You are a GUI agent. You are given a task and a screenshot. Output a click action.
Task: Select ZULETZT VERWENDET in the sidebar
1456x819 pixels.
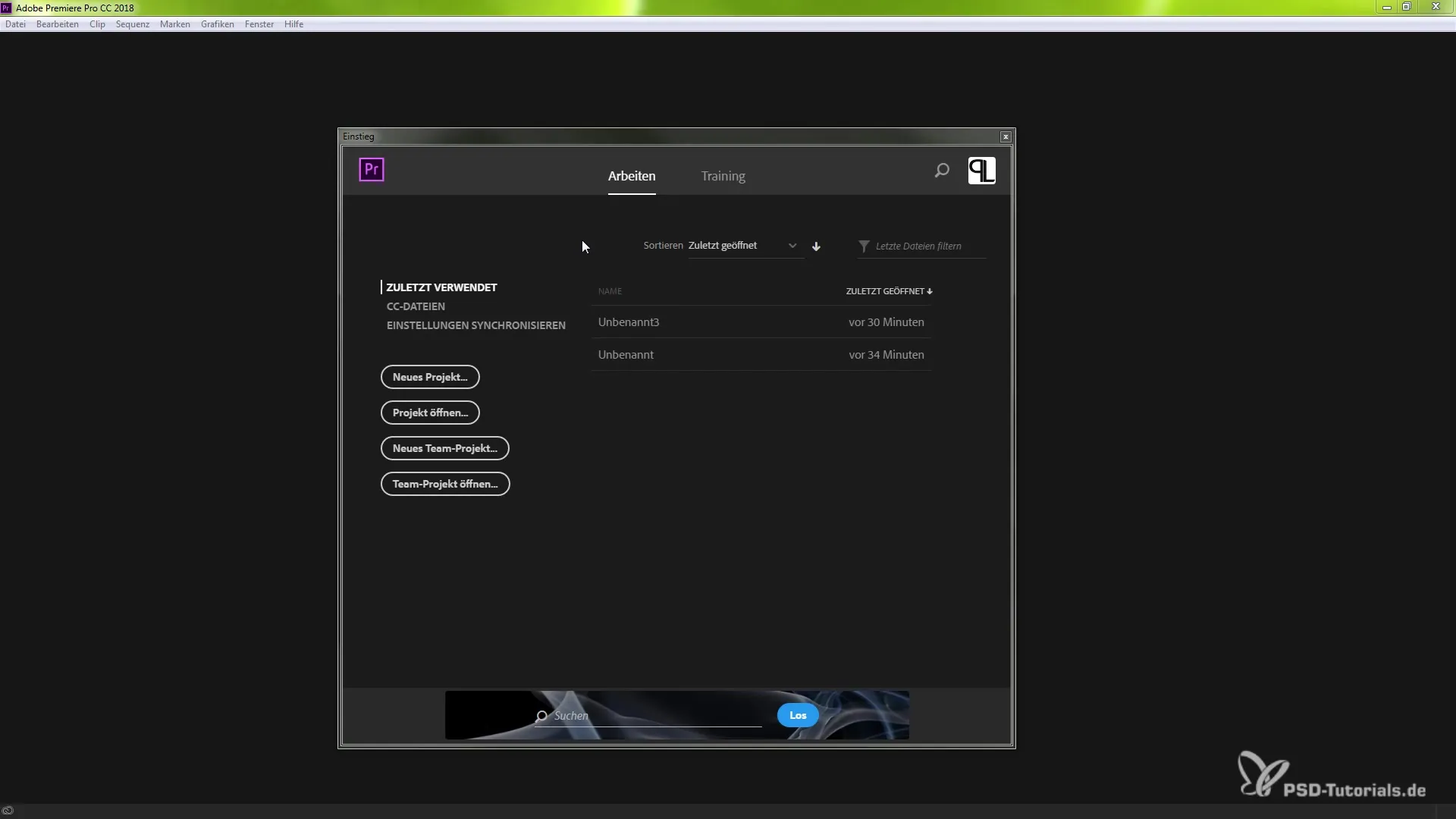coord(441,287)
